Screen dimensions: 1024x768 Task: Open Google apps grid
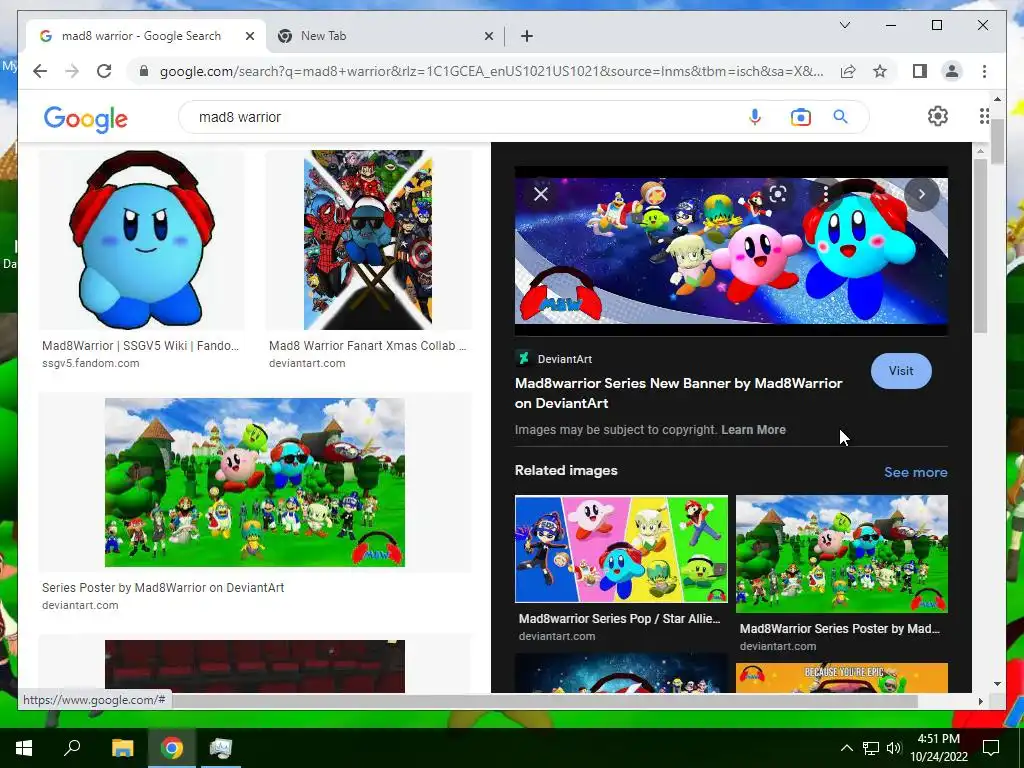[x=984, y=116]
